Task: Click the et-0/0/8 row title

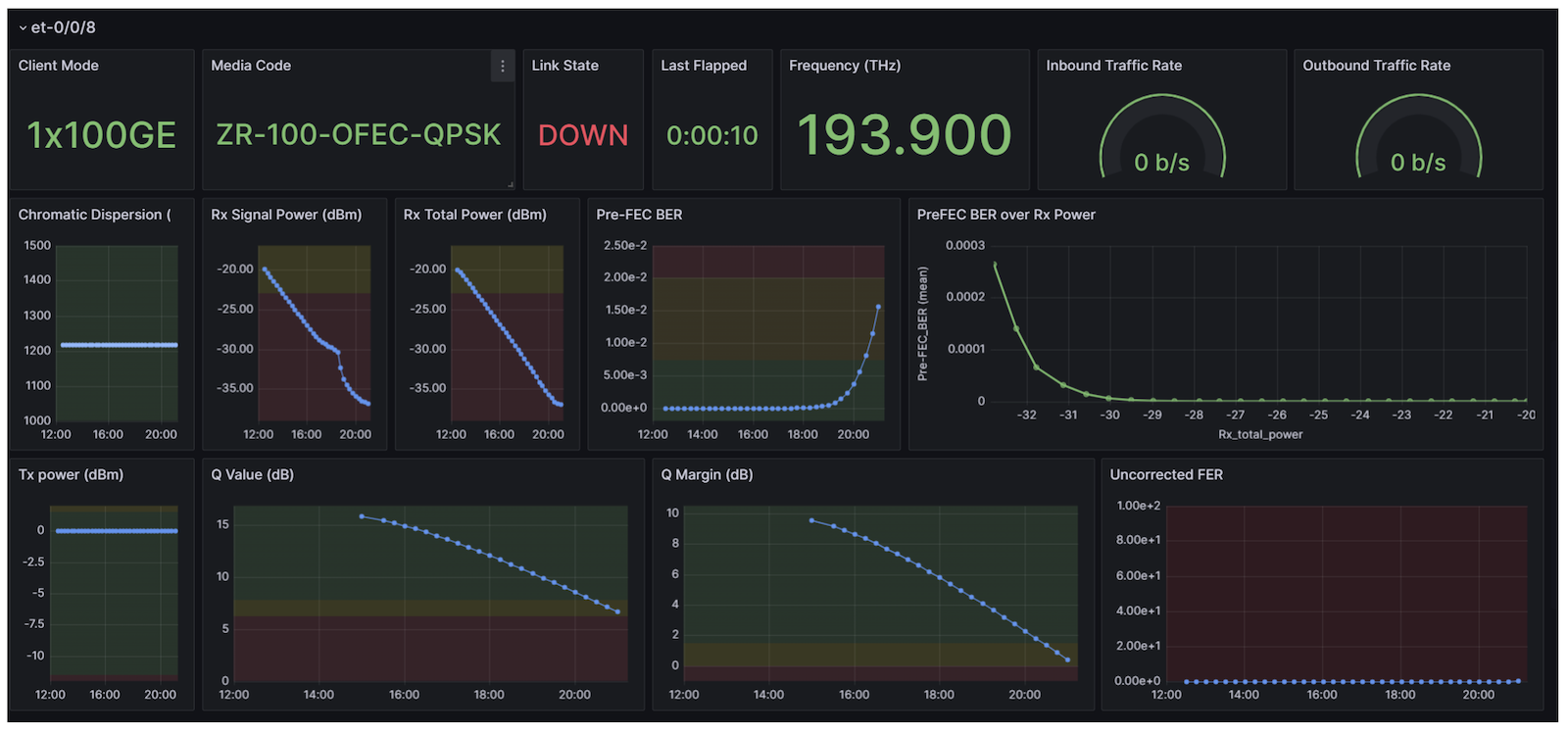Action: click(x=64, y=27)
